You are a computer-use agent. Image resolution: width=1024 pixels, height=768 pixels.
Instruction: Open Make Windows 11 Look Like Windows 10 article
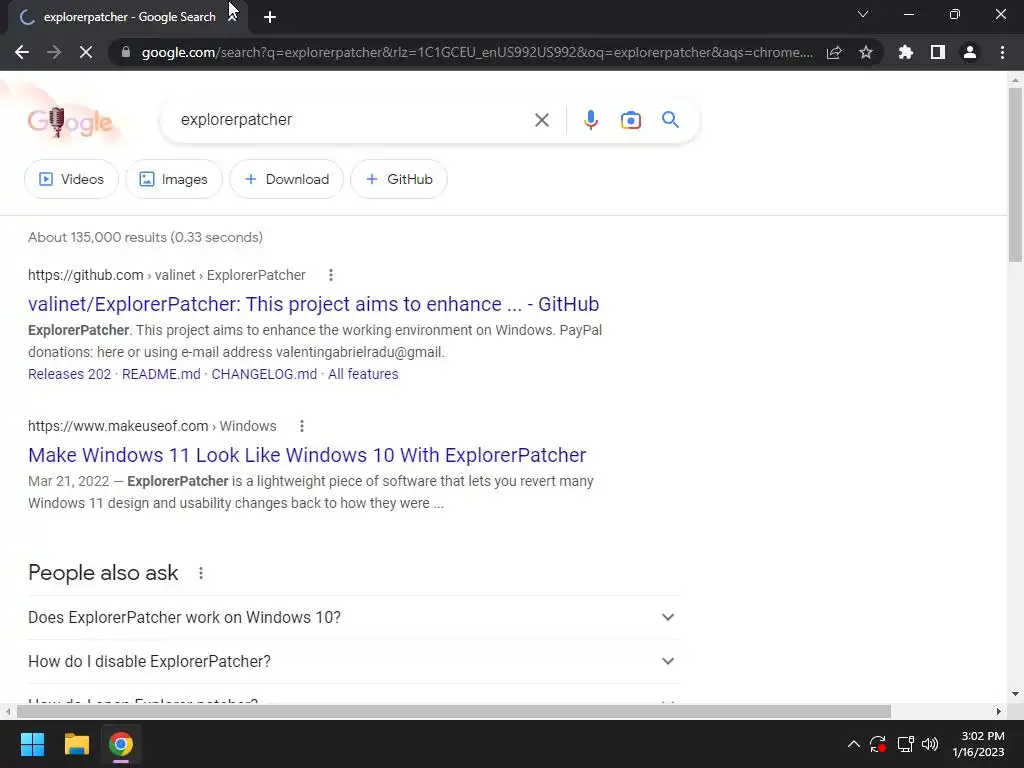(307, 455)
